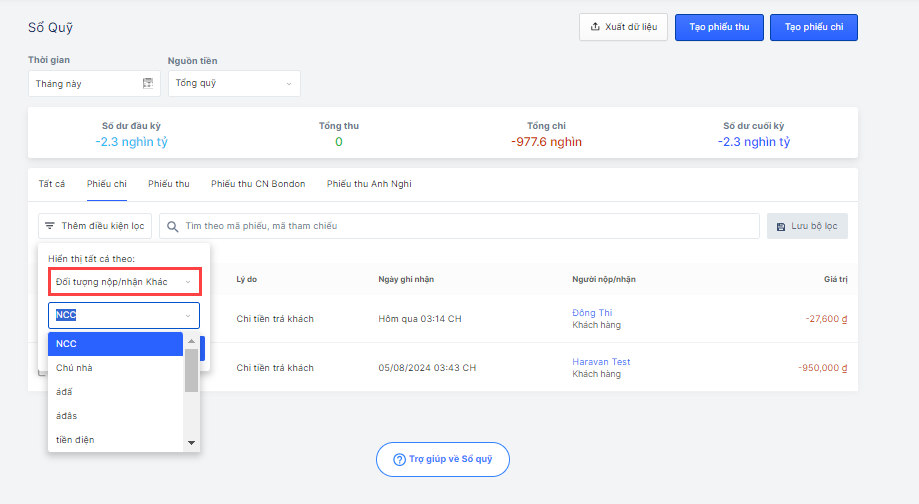
Task: Open the Đối tượng nộp/nhận Khác dropdown
Action: coord(124,282)
